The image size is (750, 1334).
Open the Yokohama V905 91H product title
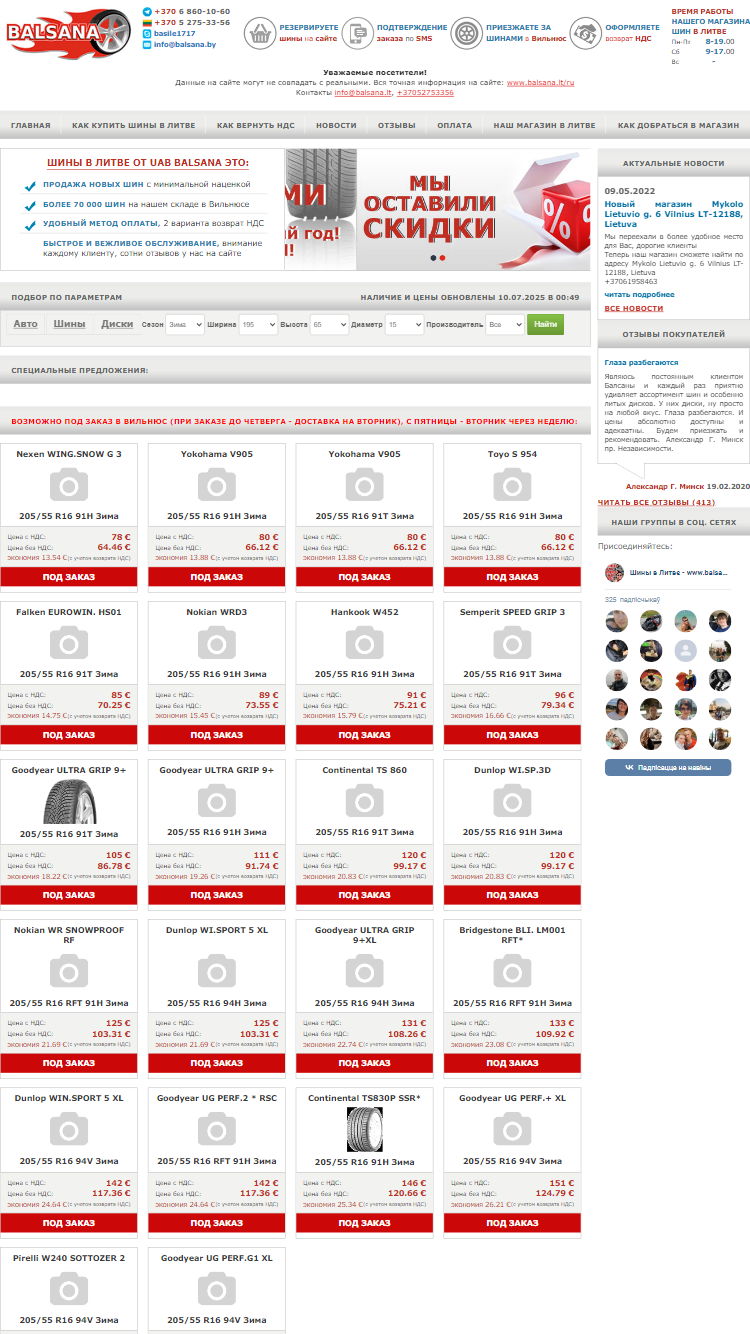click(217, 454)
